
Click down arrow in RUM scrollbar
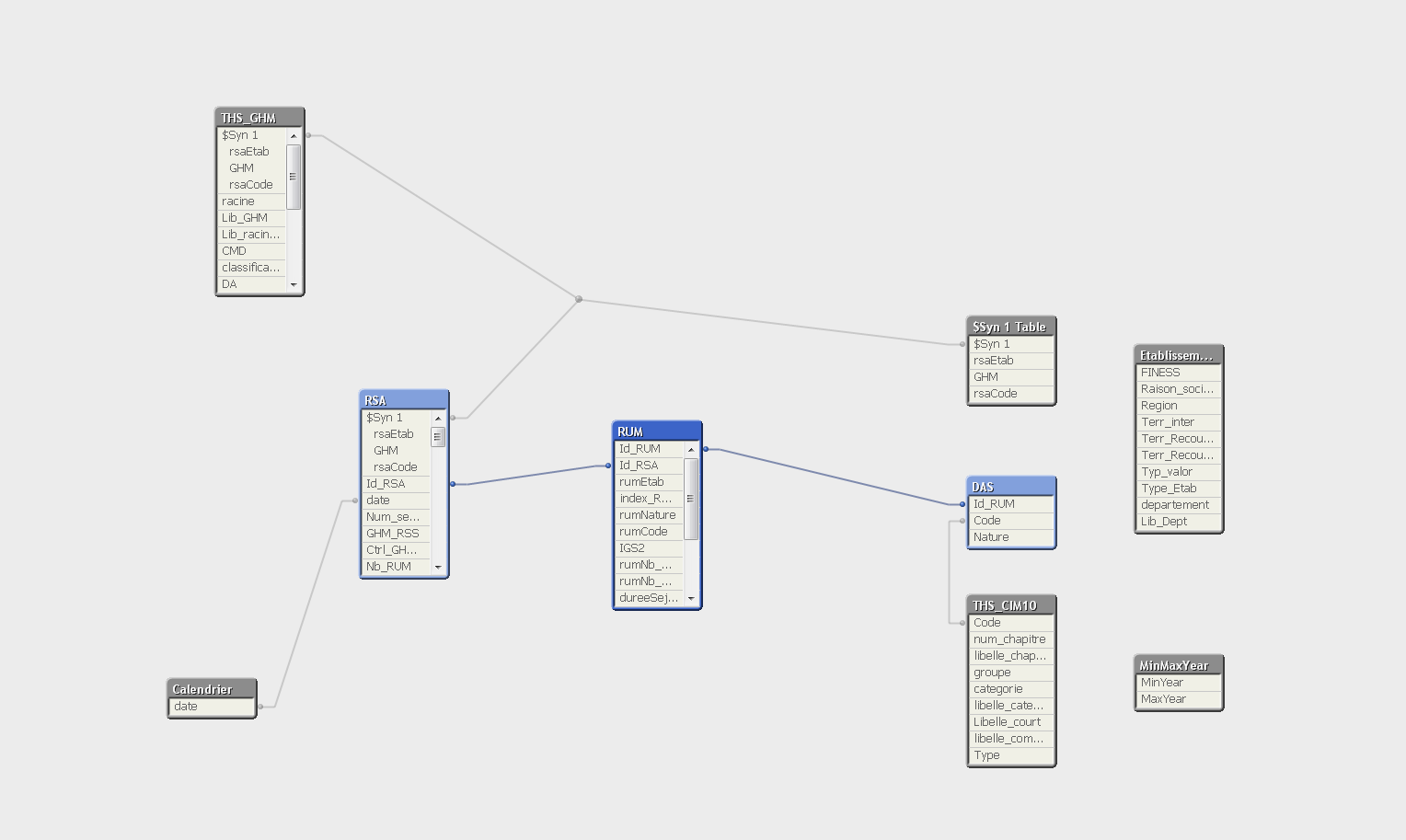691,598
